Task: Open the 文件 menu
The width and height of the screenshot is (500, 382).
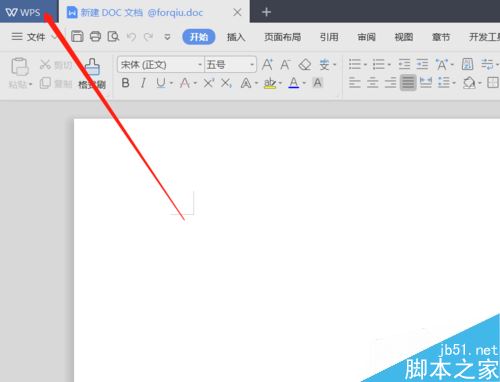Action: point(29,37)
